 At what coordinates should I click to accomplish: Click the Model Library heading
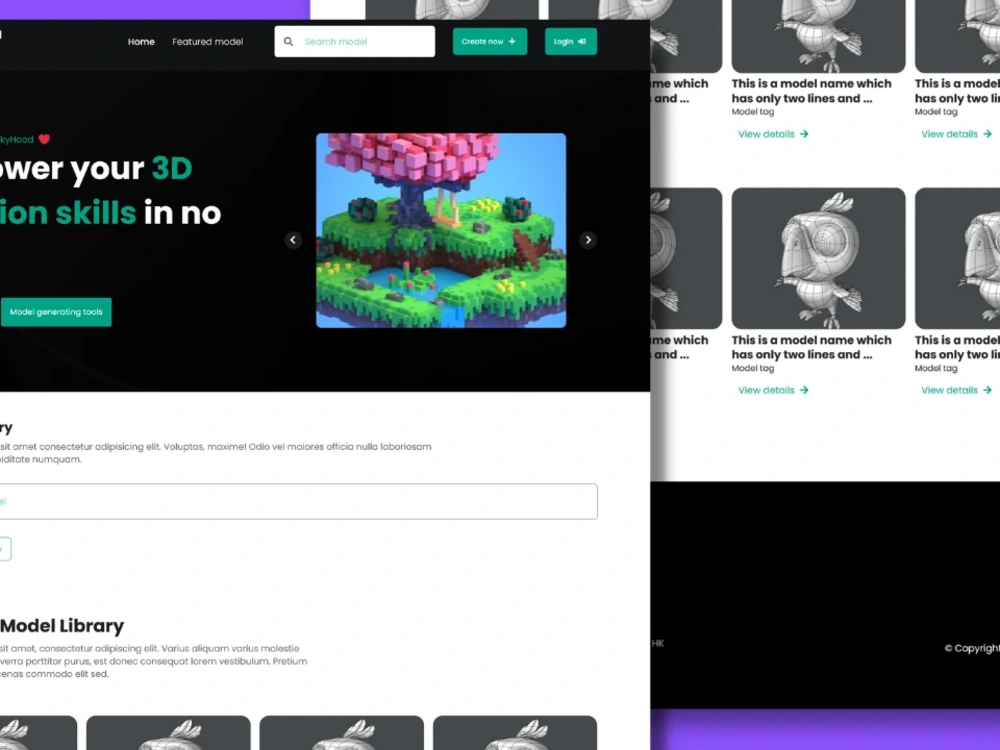point(62,626)
